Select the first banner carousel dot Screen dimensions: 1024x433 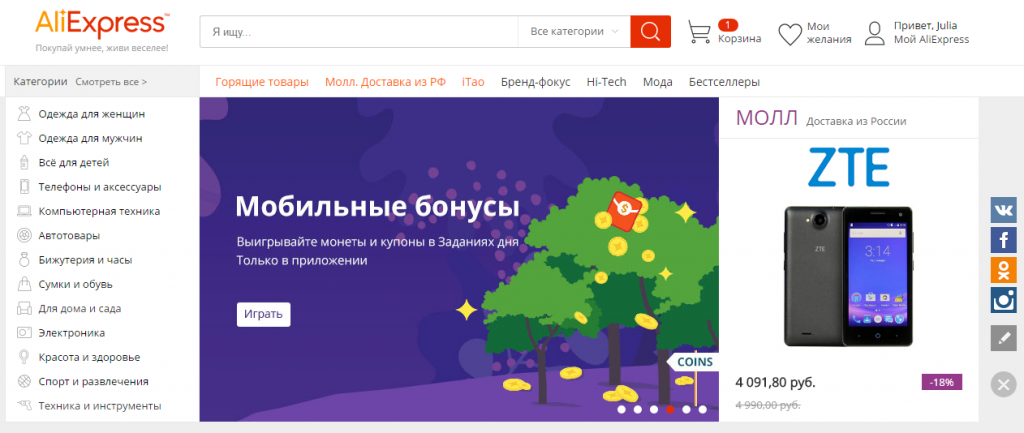pyautogui.click(x=622, y=409)
